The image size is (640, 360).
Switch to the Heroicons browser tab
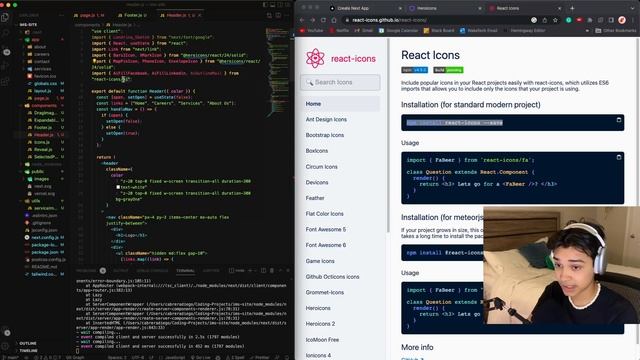coord(445,8)
